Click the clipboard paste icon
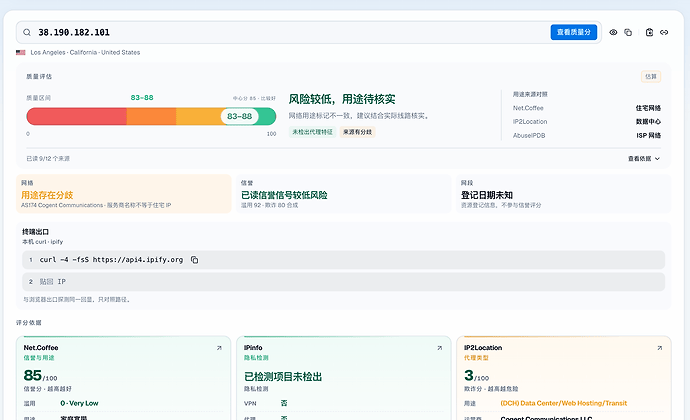This screenshot has height=420, width=690. (x=649, y=32)
